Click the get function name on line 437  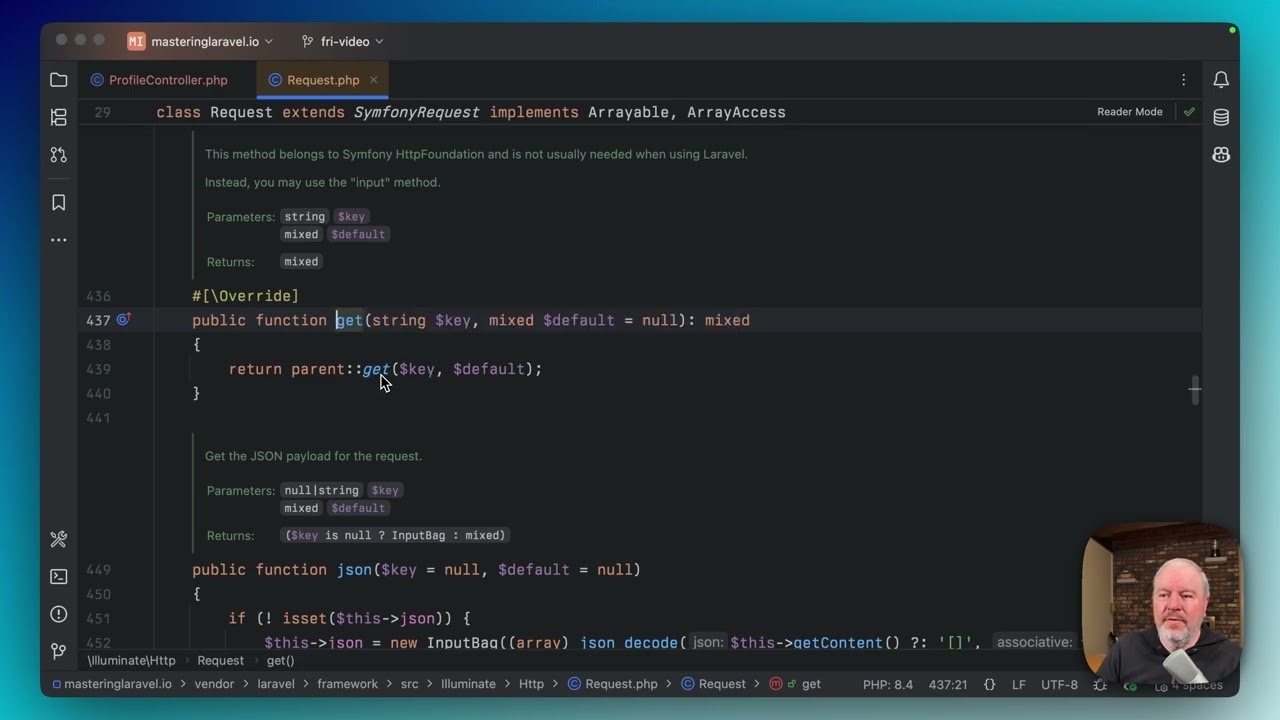349,320
